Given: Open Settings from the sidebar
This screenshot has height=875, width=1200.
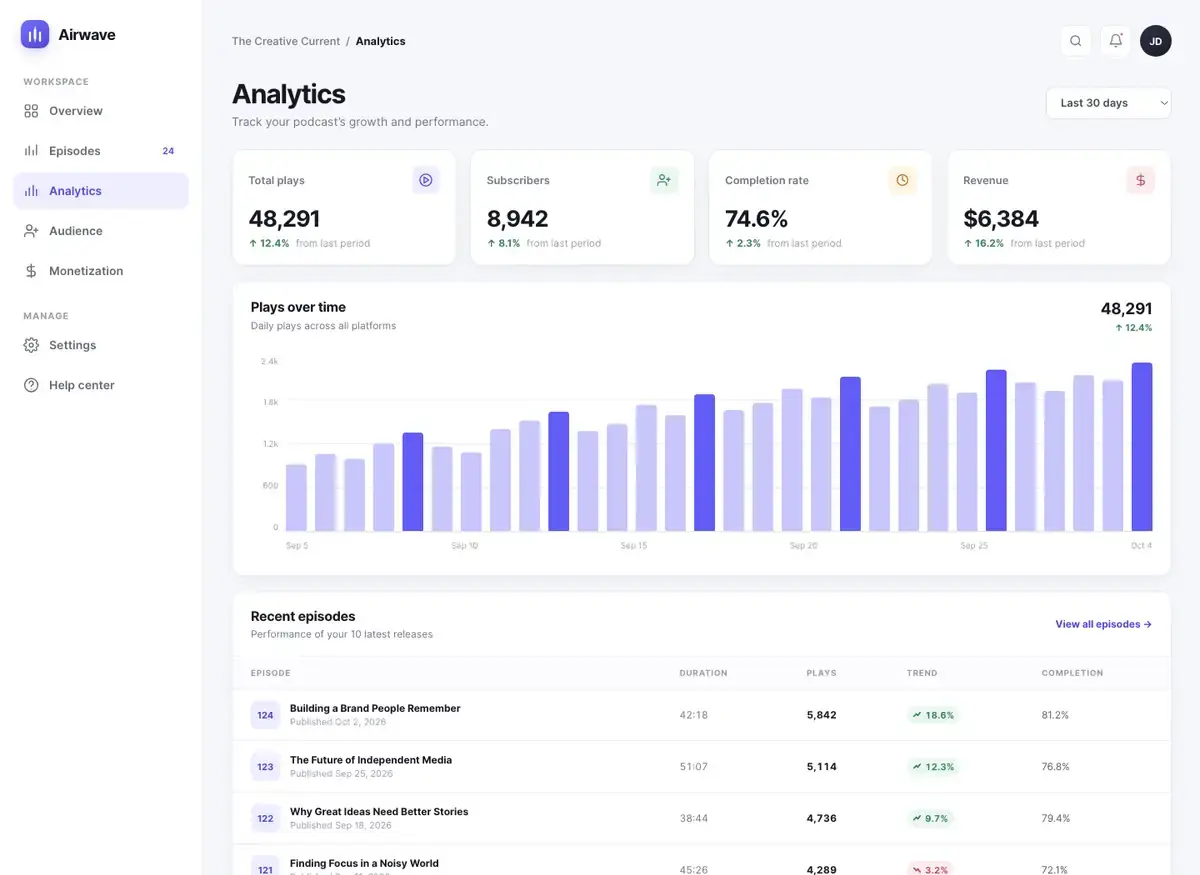Looking at the screenshot, I should click(101, 345).
